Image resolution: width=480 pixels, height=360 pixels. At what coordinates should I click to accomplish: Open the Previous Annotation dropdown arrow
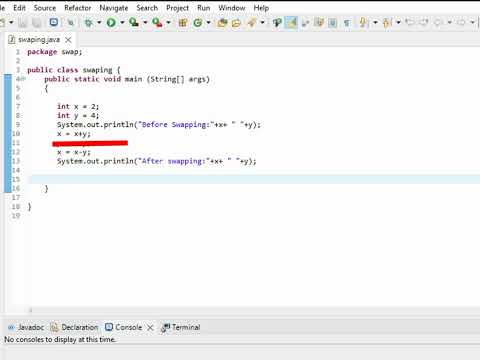(x=398, y=23)
